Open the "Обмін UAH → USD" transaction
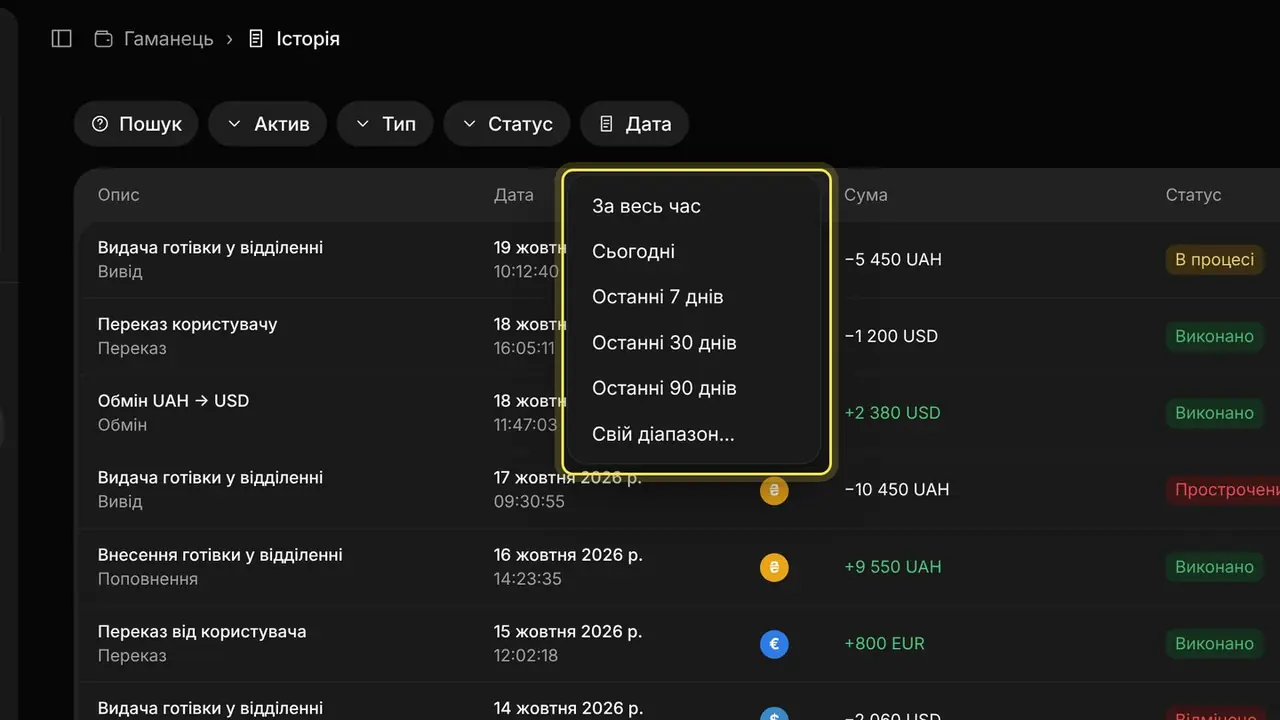 click(x=174, y=401)
